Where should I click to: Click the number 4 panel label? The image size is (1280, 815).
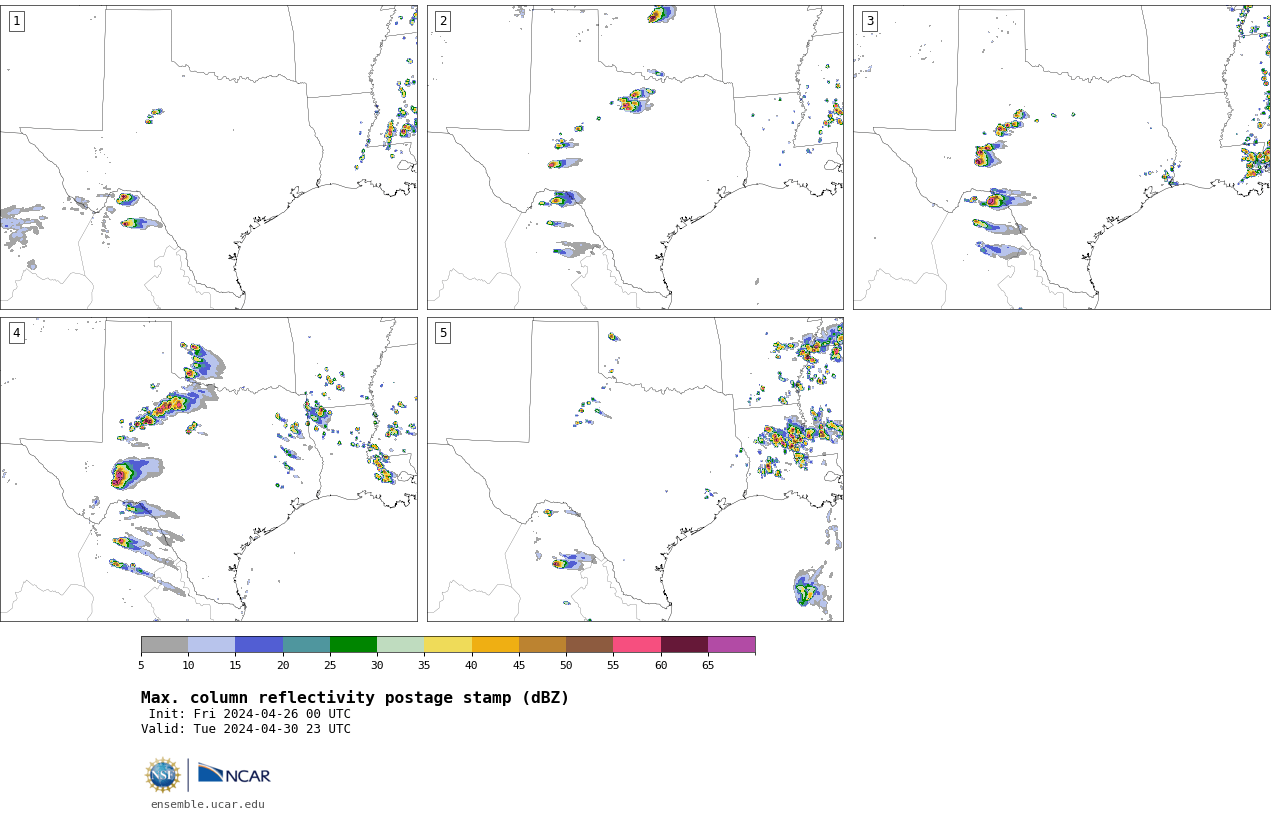click(x=16, y=333)
